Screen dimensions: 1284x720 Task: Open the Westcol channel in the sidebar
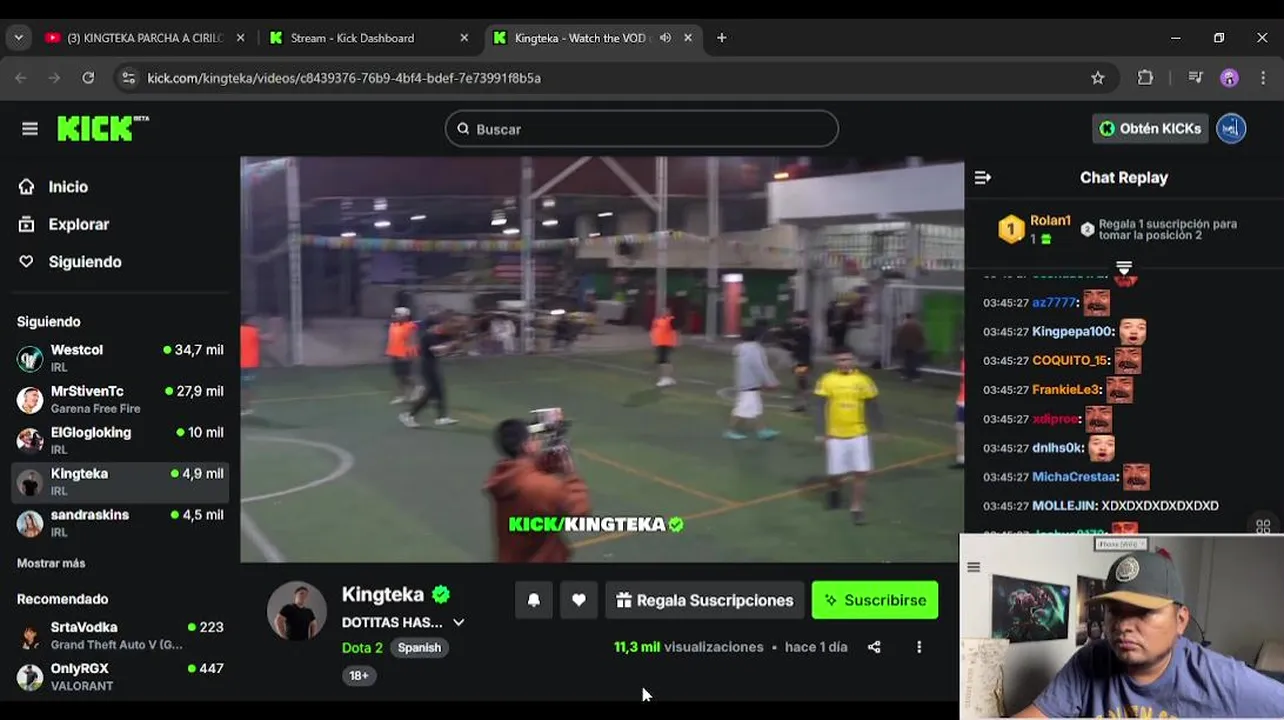[120, 357]
